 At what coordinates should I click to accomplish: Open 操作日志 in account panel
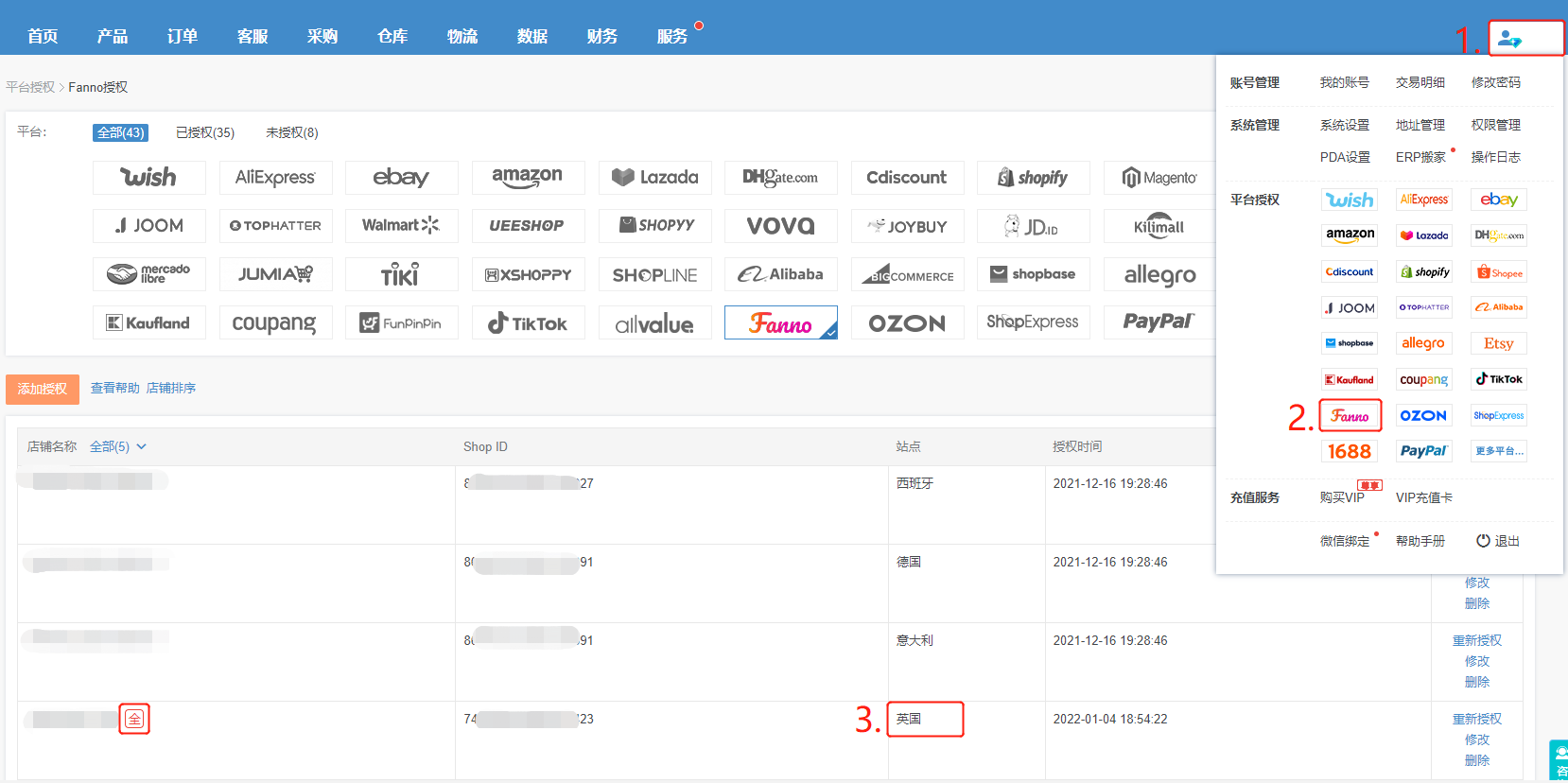pos(1496,157)
